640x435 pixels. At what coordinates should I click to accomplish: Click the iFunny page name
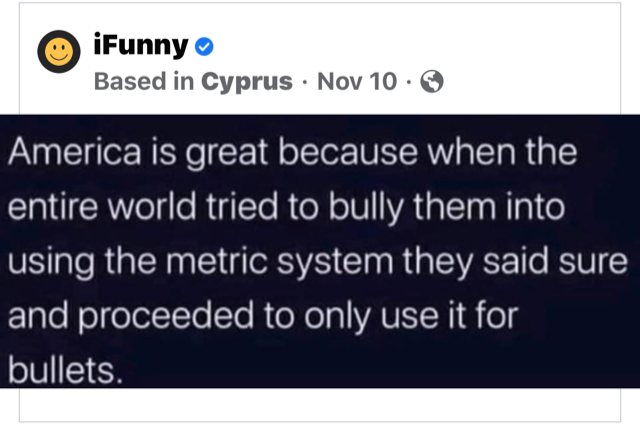click(x=141, y=44)
